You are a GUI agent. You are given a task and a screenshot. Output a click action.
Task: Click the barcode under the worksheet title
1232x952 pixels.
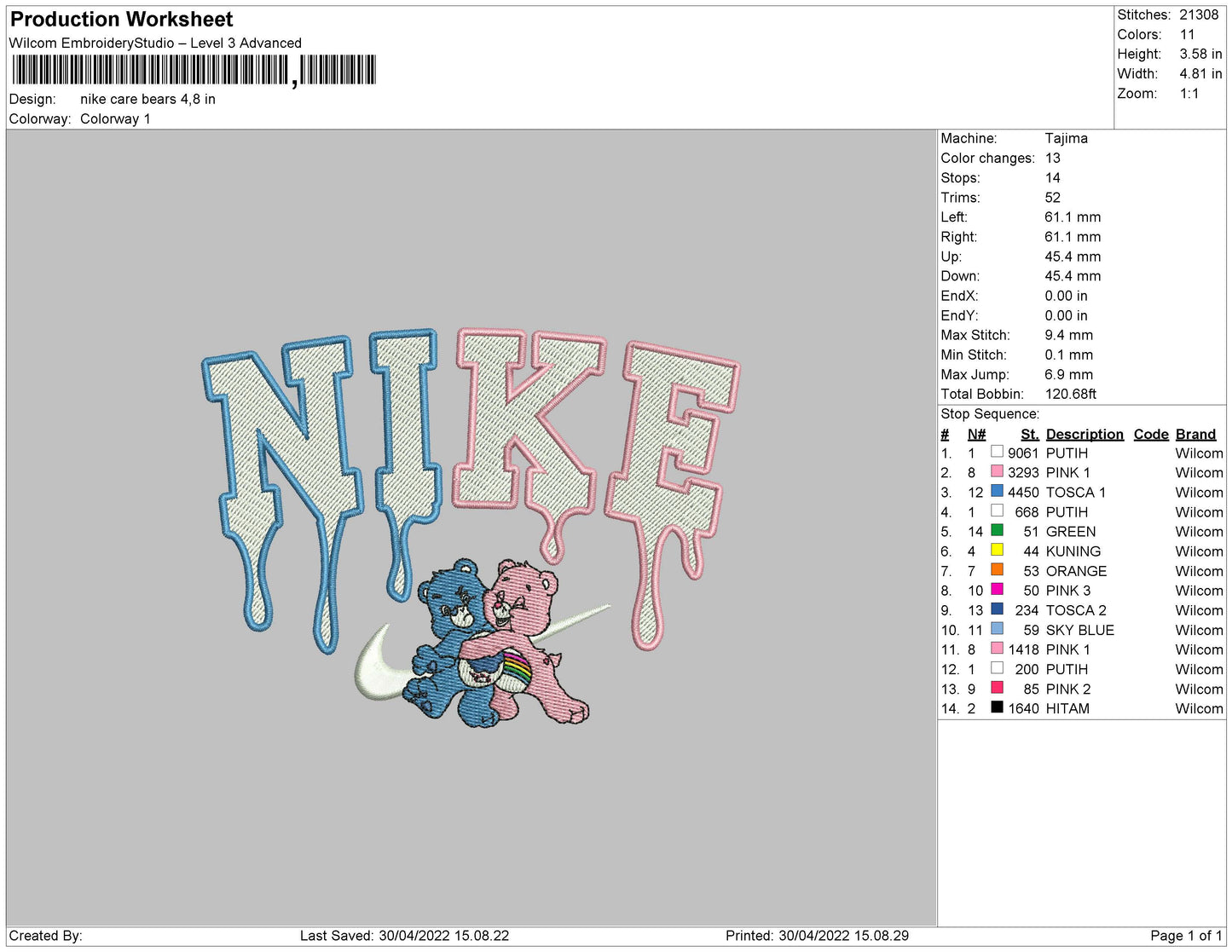click(194, 70)
